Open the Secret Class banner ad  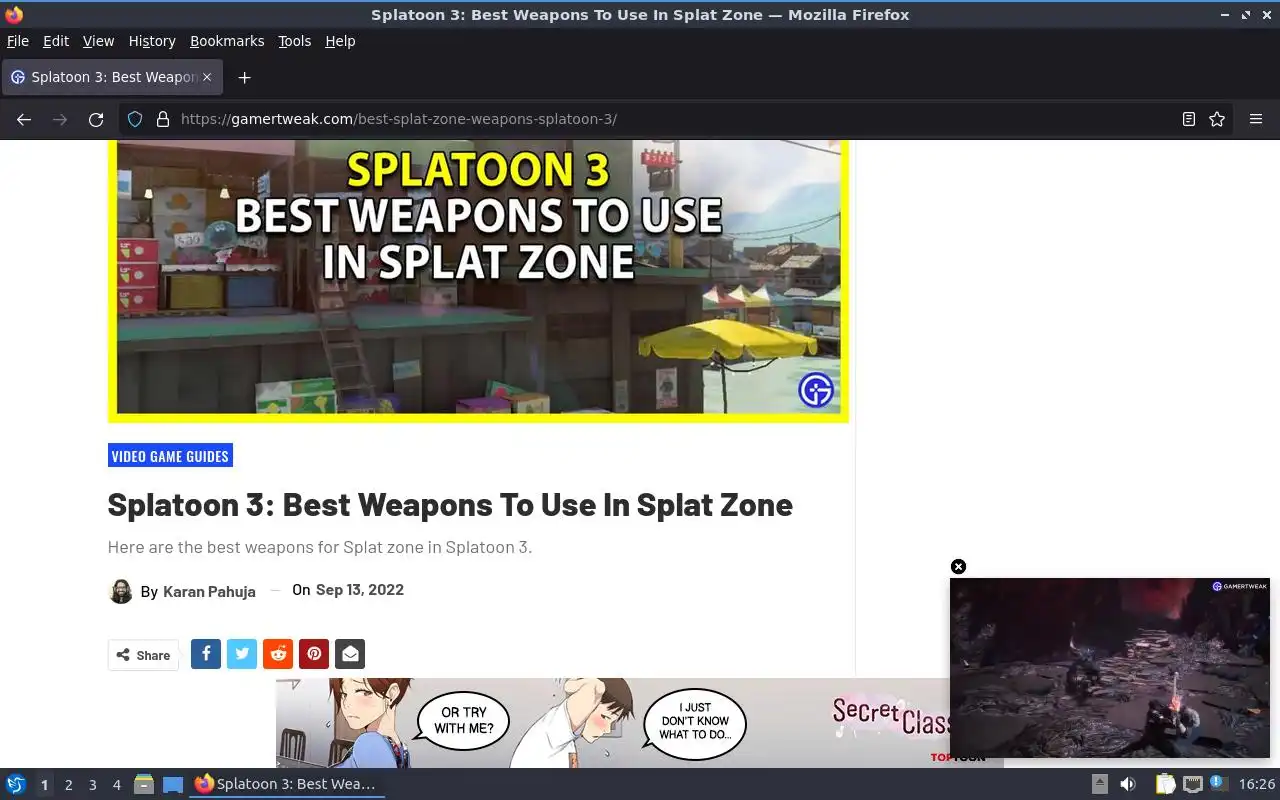click(x=612, y=723)
